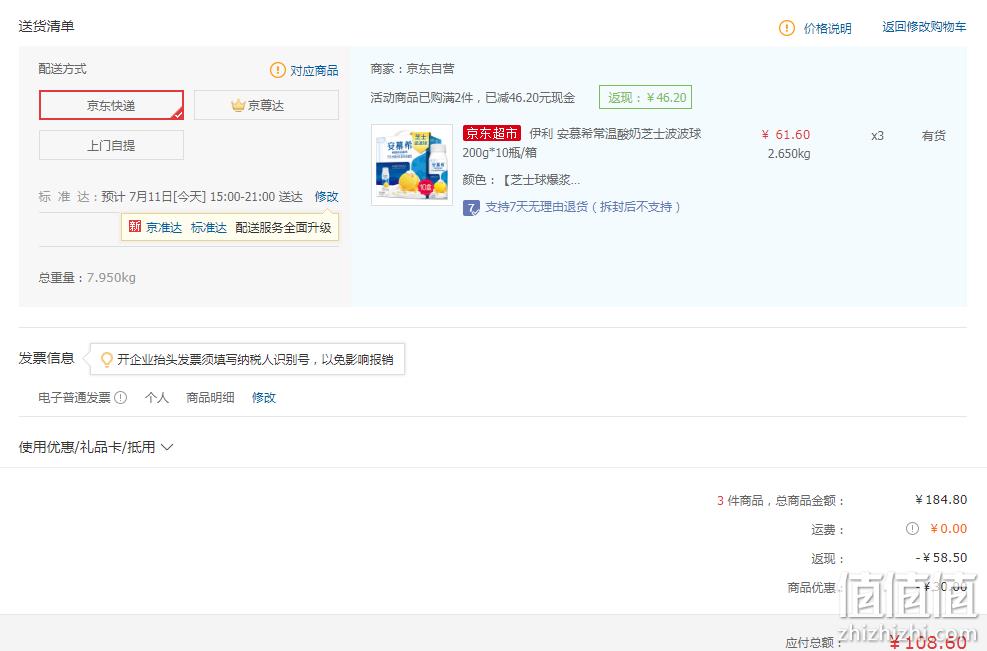Open the 京准达 link
This screenshot has height=651, width=987.
(x=164, y=227)
